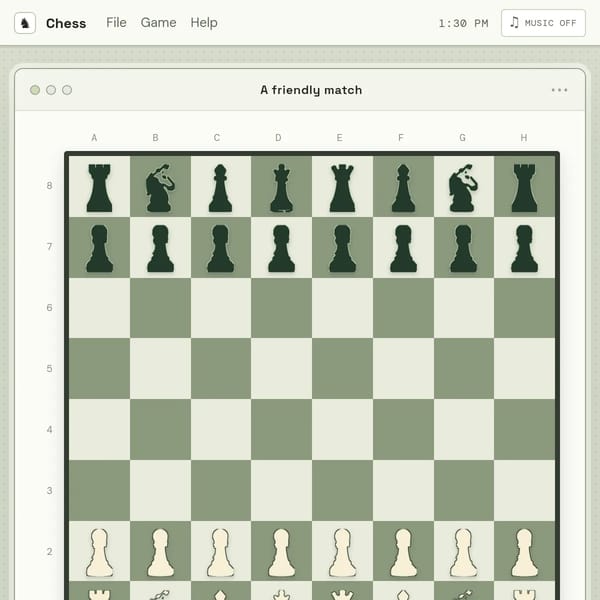Click the empty H4 square
600x600 pixels.
524,429
